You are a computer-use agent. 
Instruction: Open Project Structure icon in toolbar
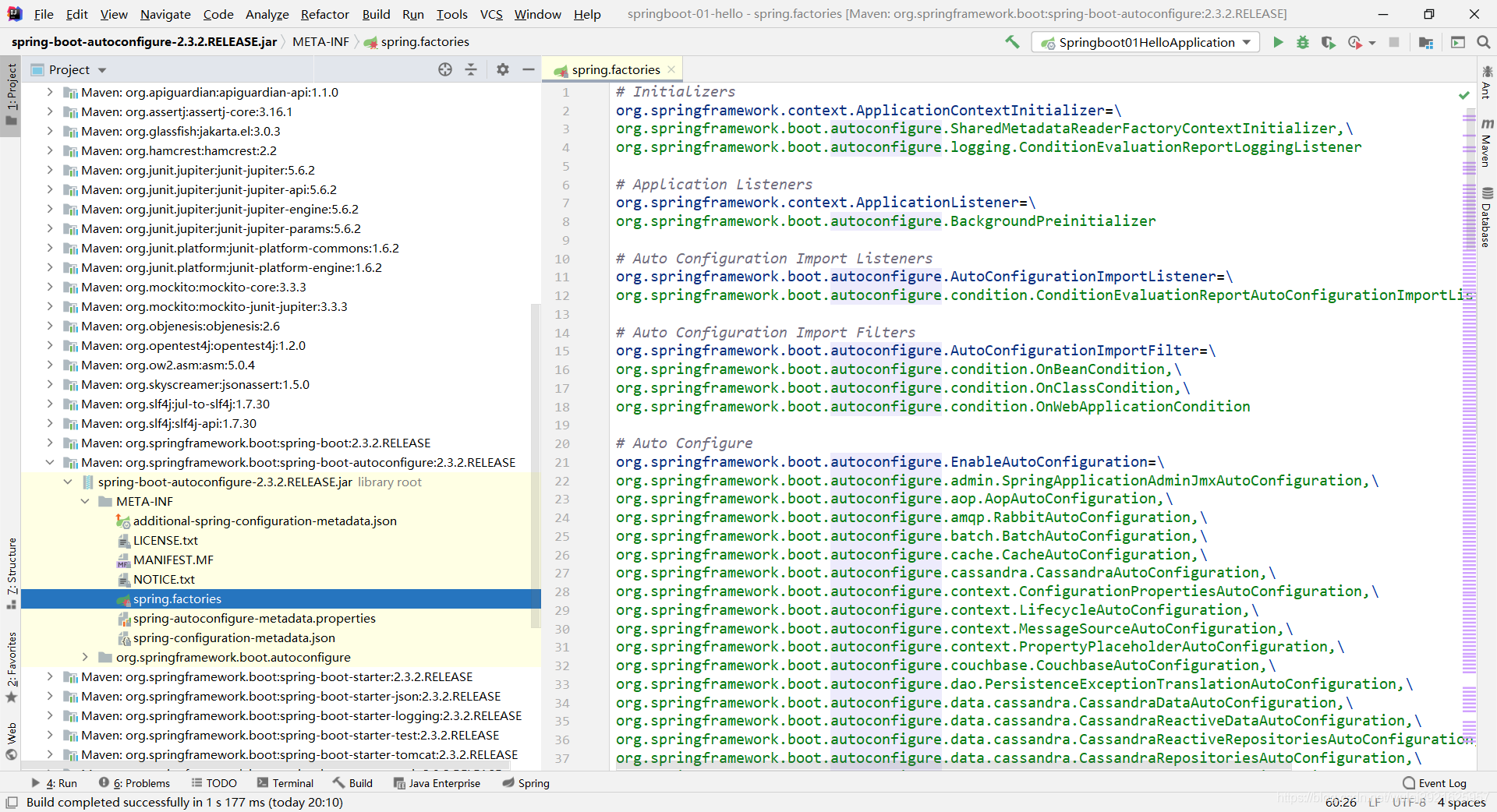point(1426,42)
